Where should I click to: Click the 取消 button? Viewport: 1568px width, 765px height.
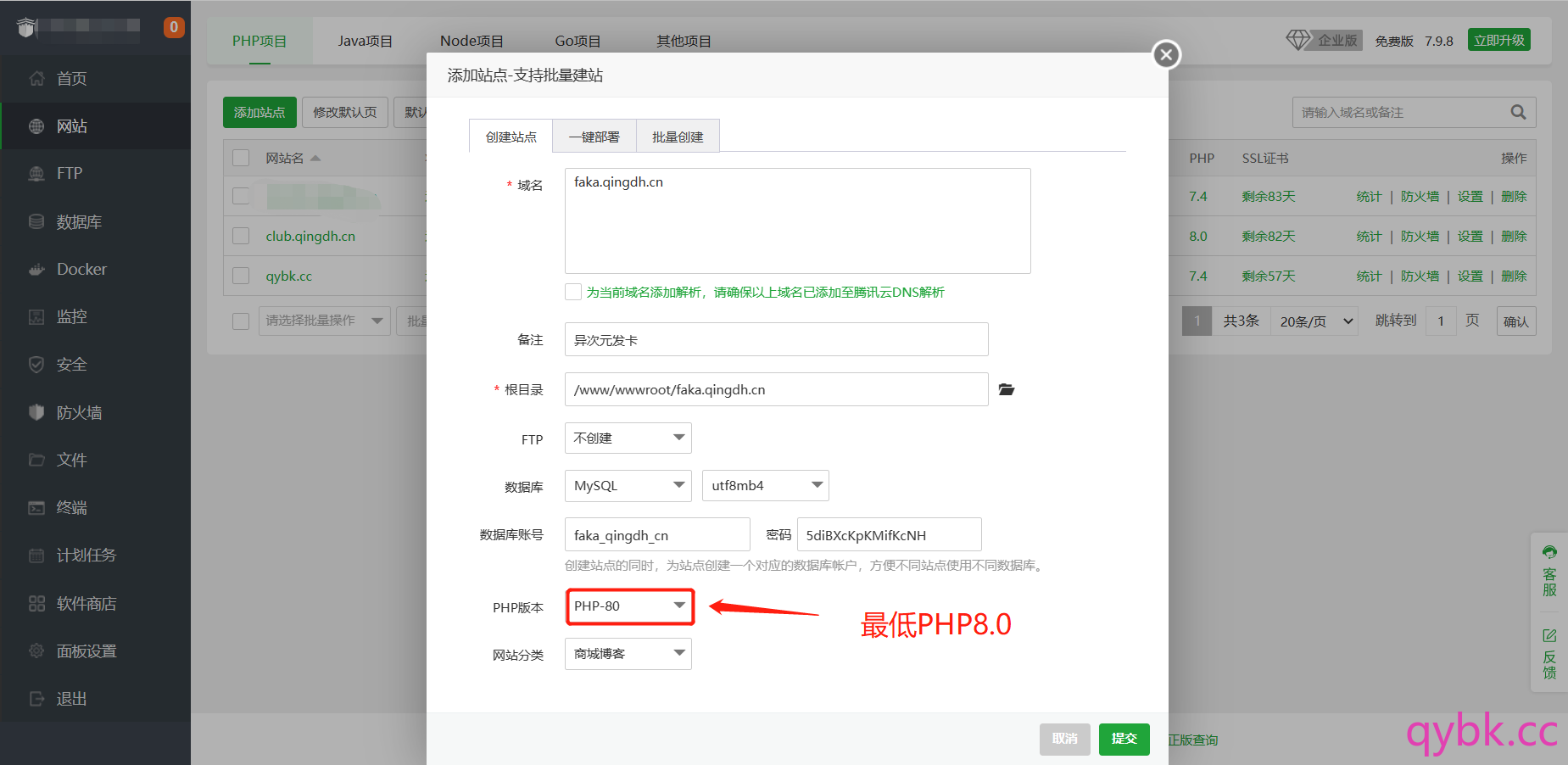(1064, 739)
